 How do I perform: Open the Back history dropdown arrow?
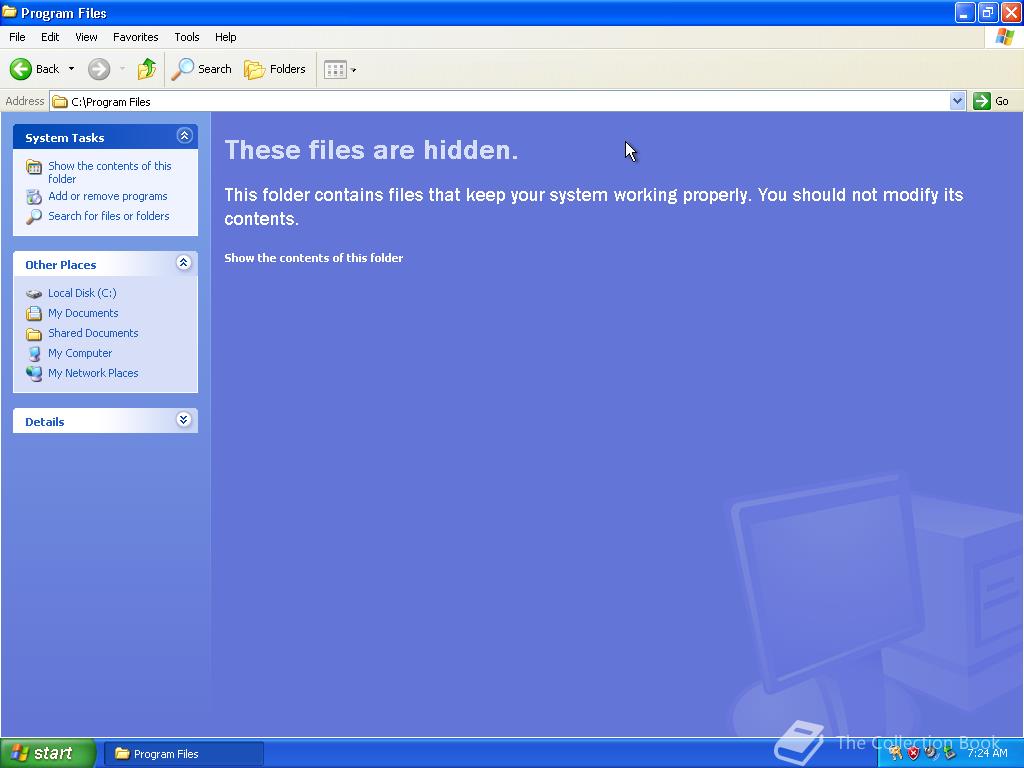click(71, 69)
